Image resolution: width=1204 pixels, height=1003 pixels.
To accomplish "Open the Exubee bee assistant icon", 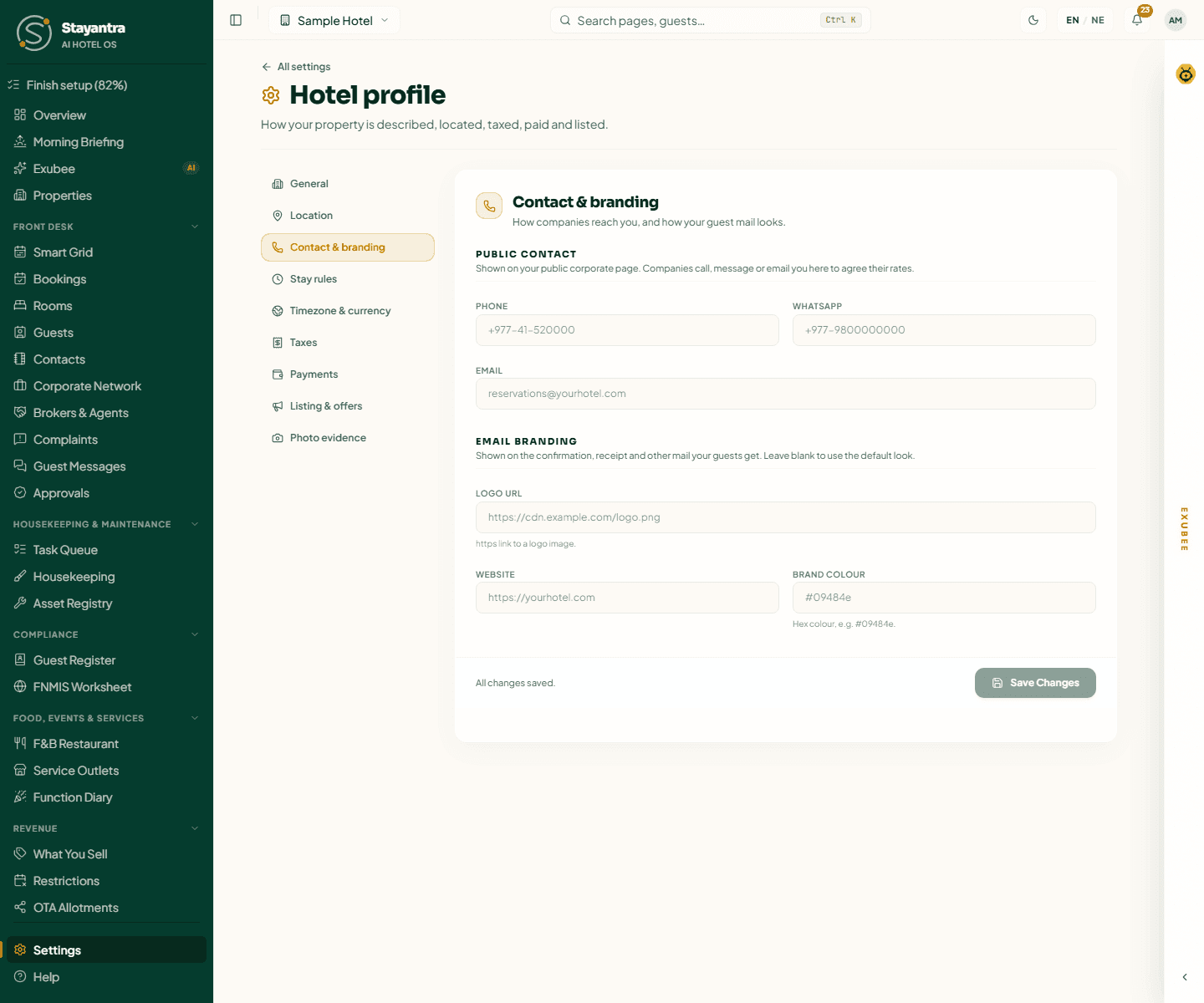I will point(1186,74).
